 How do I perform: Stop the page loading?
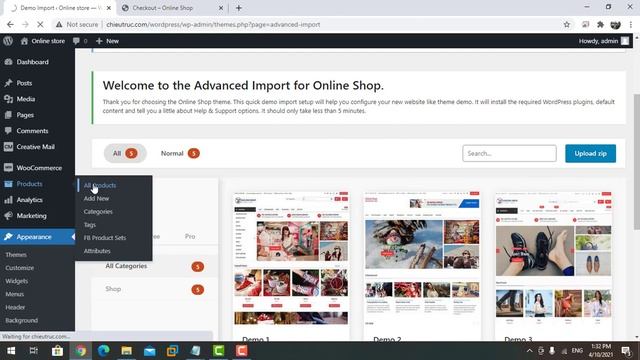pyautogui.click(x=40, y=24)
